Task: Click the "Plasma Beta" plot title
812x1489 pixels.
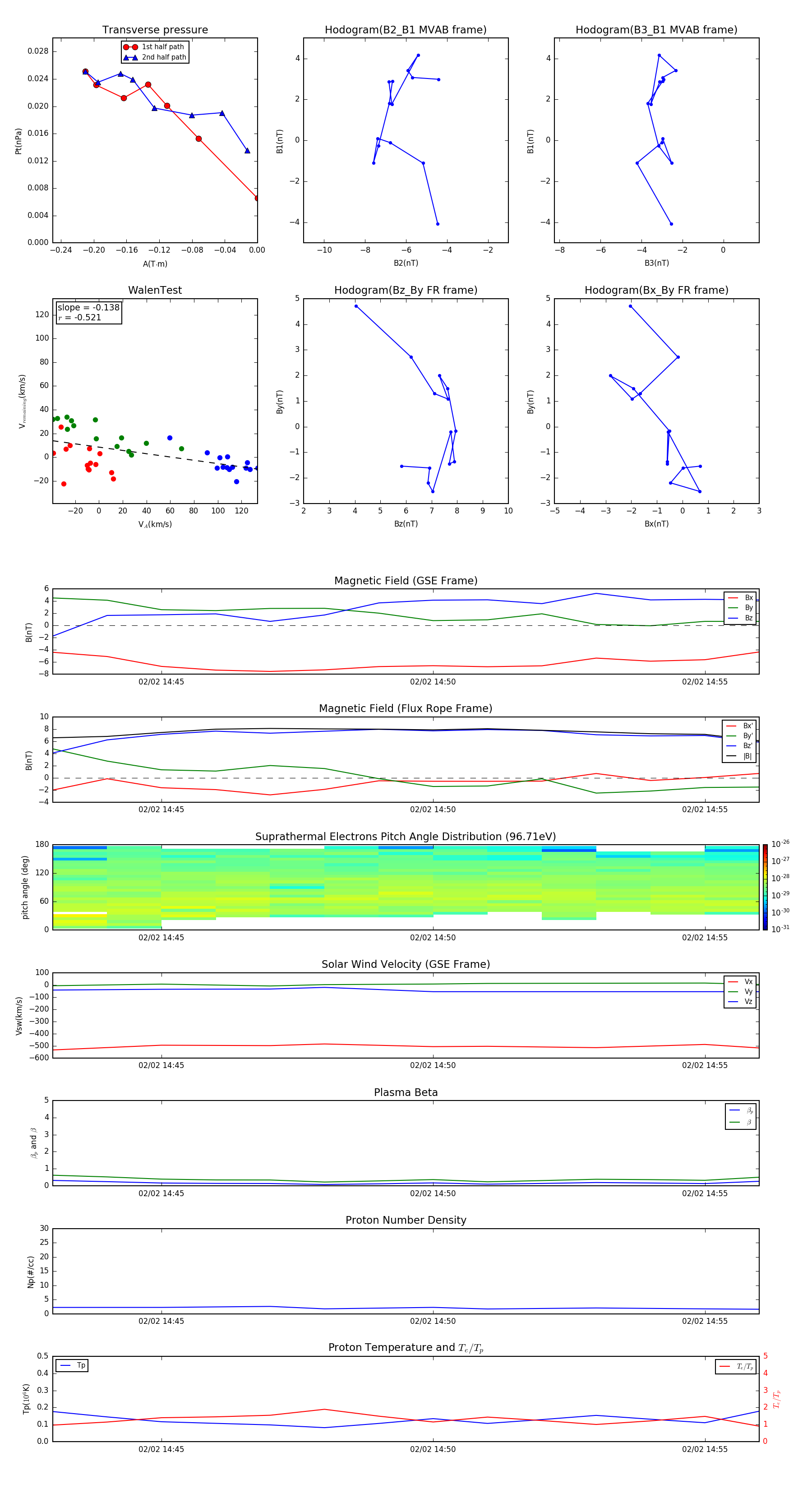Action: pyautogui.click(x=406, y=1093)
